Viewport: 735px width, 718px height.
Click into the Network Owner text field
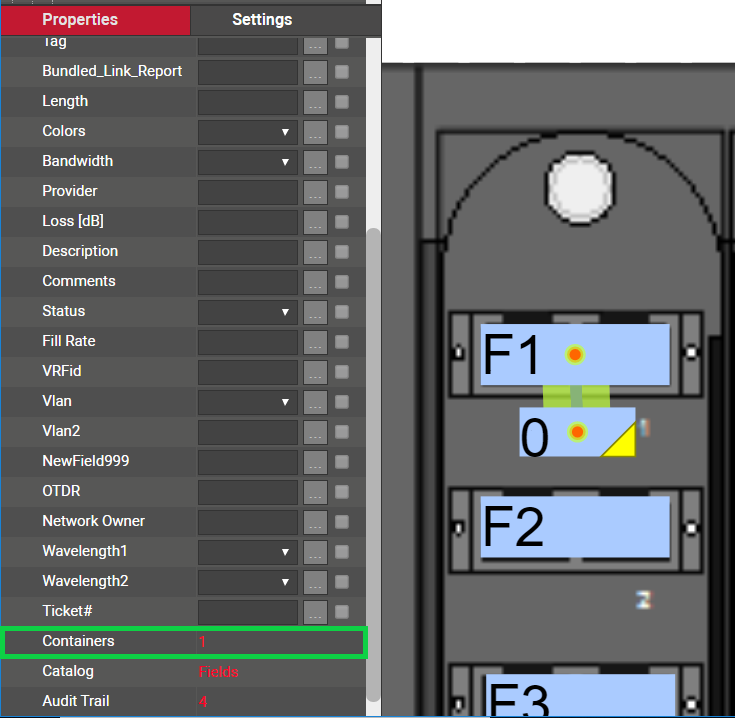(248, 522)
